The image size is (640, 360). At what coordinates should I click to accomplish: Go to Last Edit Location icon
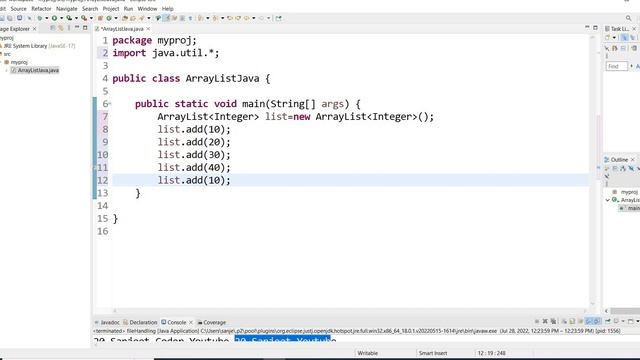pos(230,18)
